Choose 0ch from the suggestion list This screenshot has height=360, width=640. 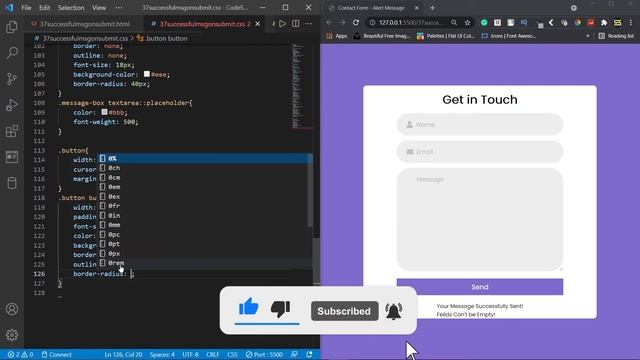point(204,168)
